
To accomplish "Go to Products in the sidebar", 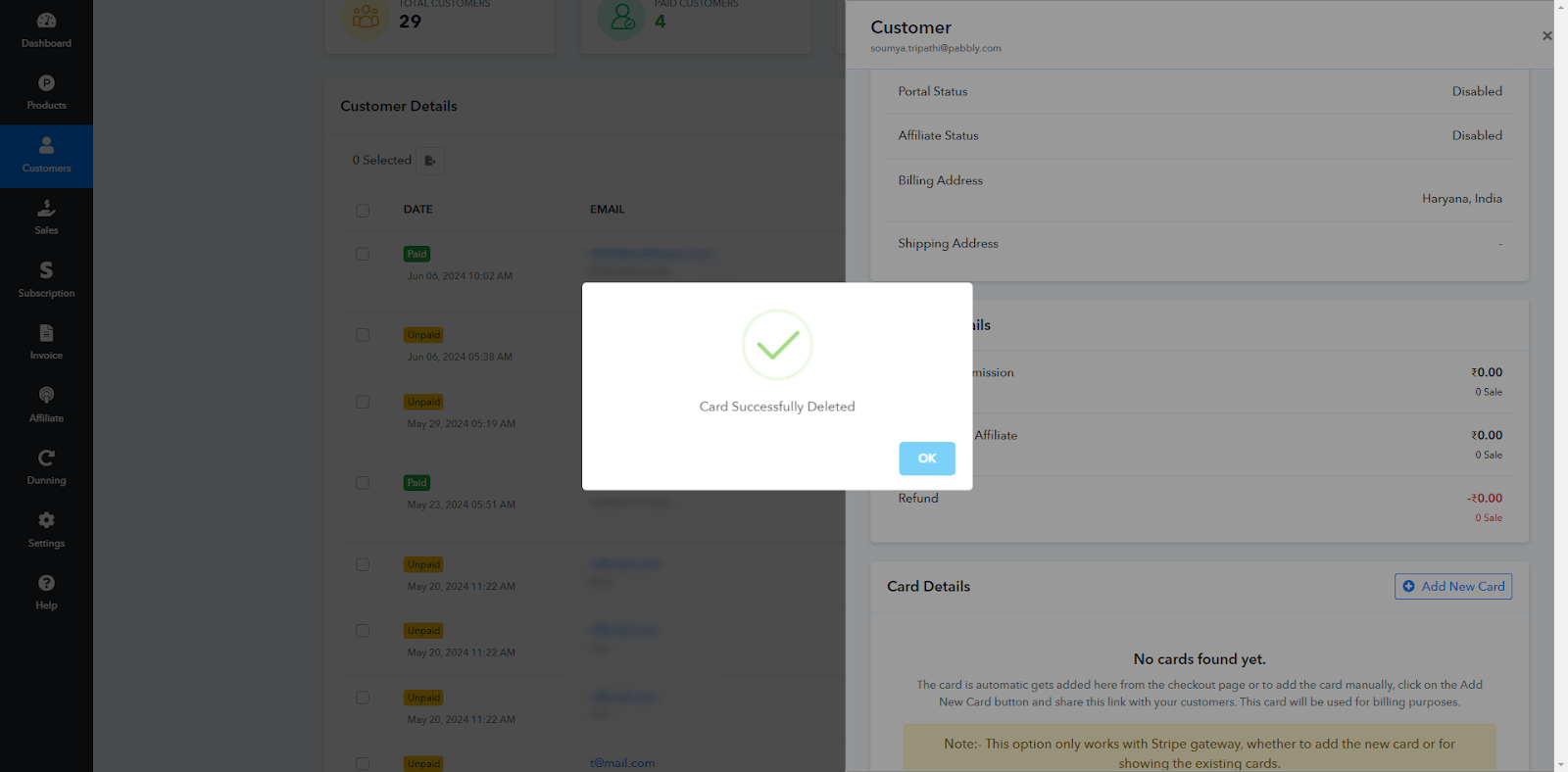I will click(x=46, y=93).
